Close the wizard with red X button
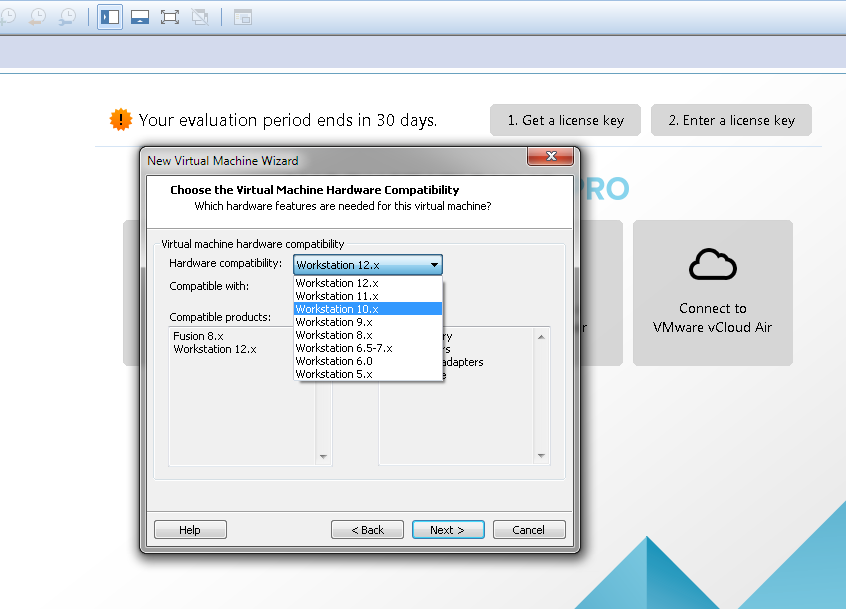The image size is (846, 609). tap(550, 156)
